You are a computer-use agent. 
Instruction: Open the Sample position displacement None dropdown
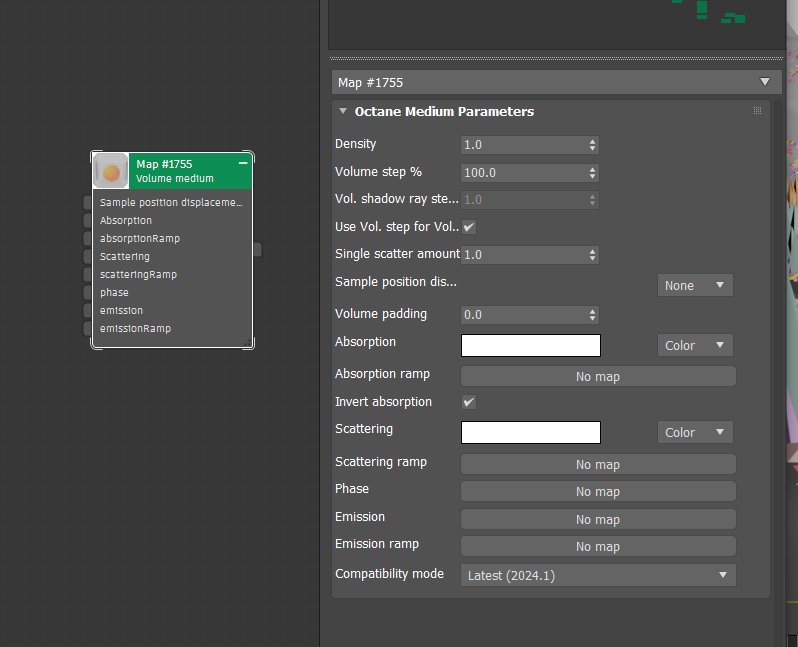[x=695, y=285]
